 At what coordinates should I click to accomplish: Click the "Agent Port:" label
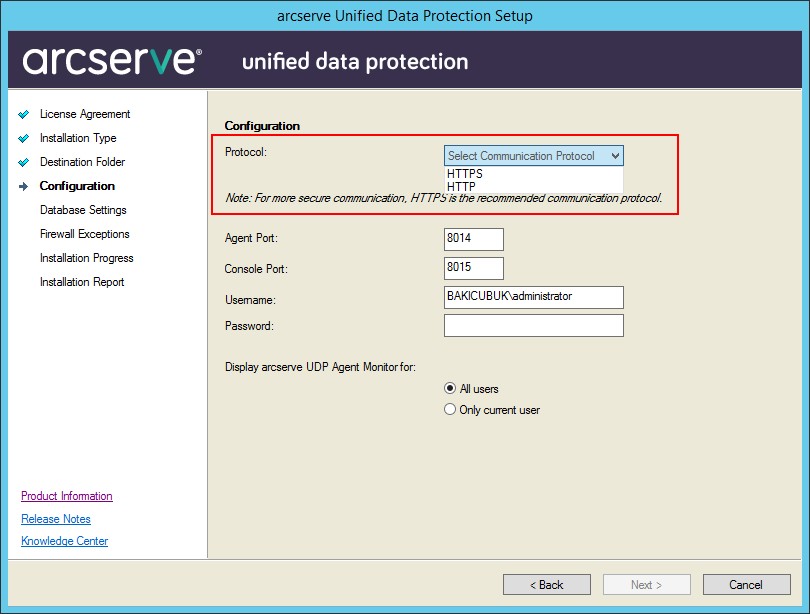click(251, 238)
